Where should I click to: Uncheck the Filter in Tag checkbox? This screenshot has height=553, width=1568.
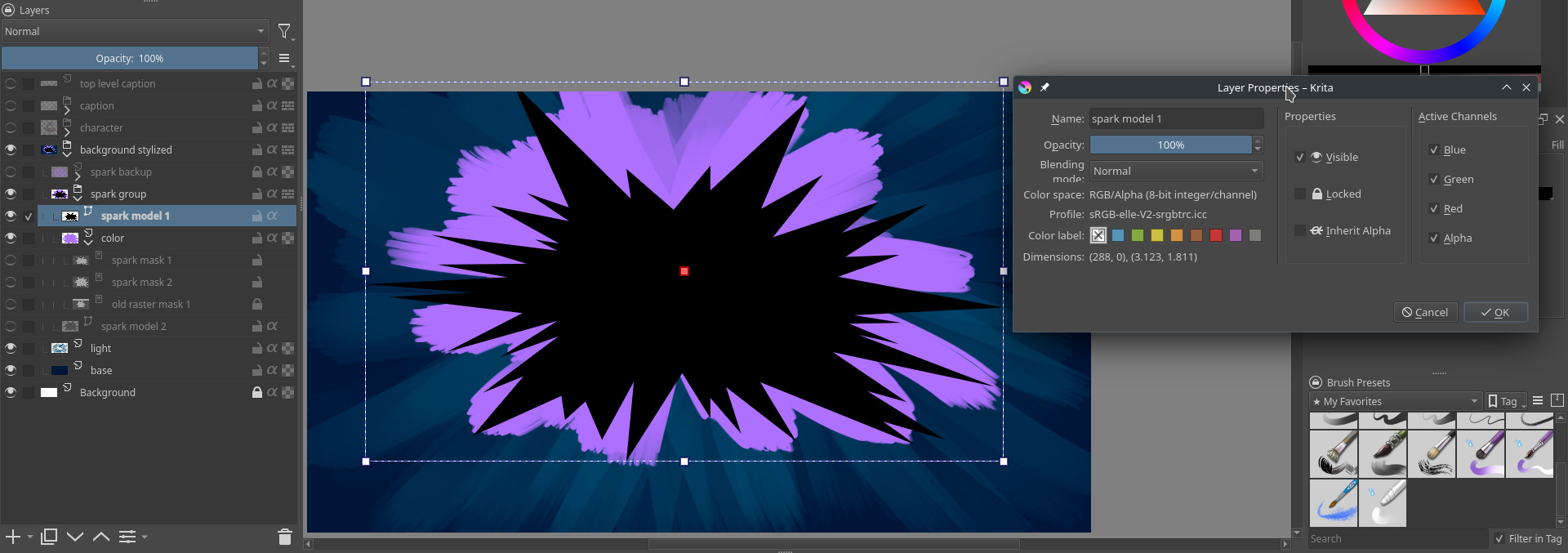pos(1499,539)
